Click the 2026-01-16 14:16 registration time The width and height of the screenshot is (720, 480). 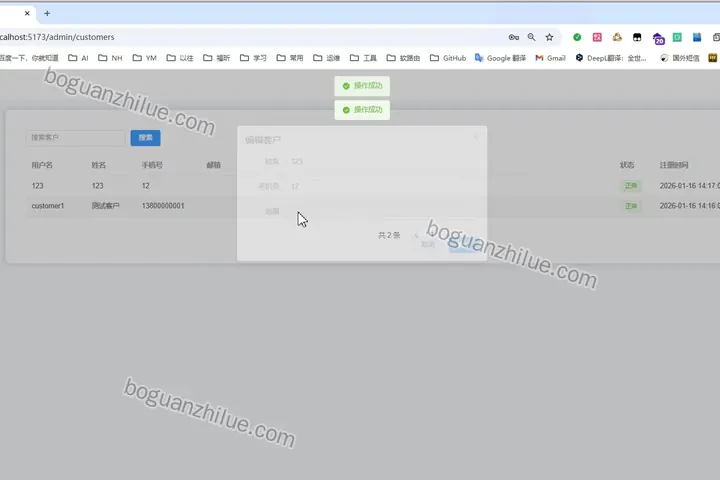coord(690,206)
